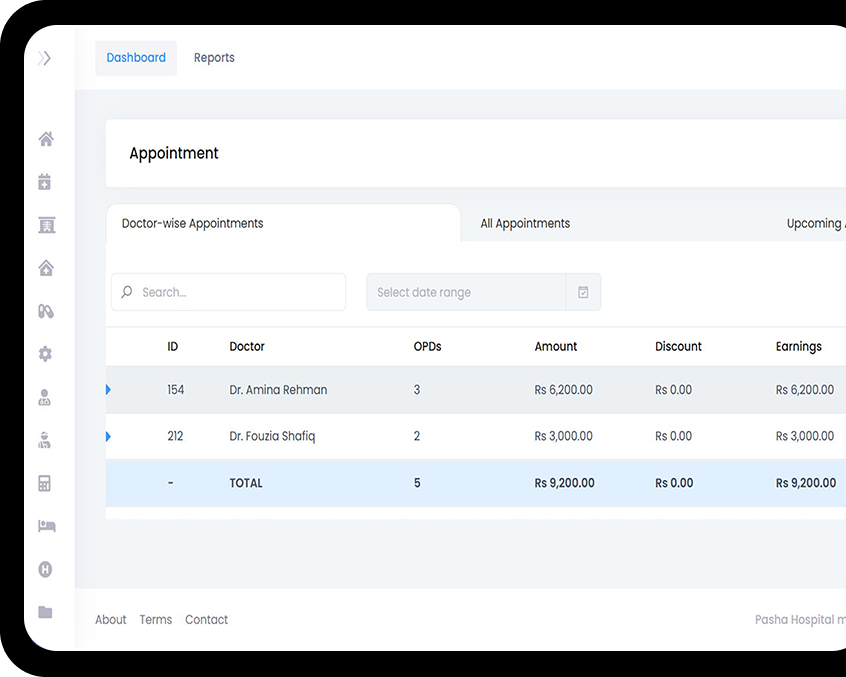The image size is (846, 677).
Task: Open the Home icon in sidebar
Action: (x=45, y=139)
